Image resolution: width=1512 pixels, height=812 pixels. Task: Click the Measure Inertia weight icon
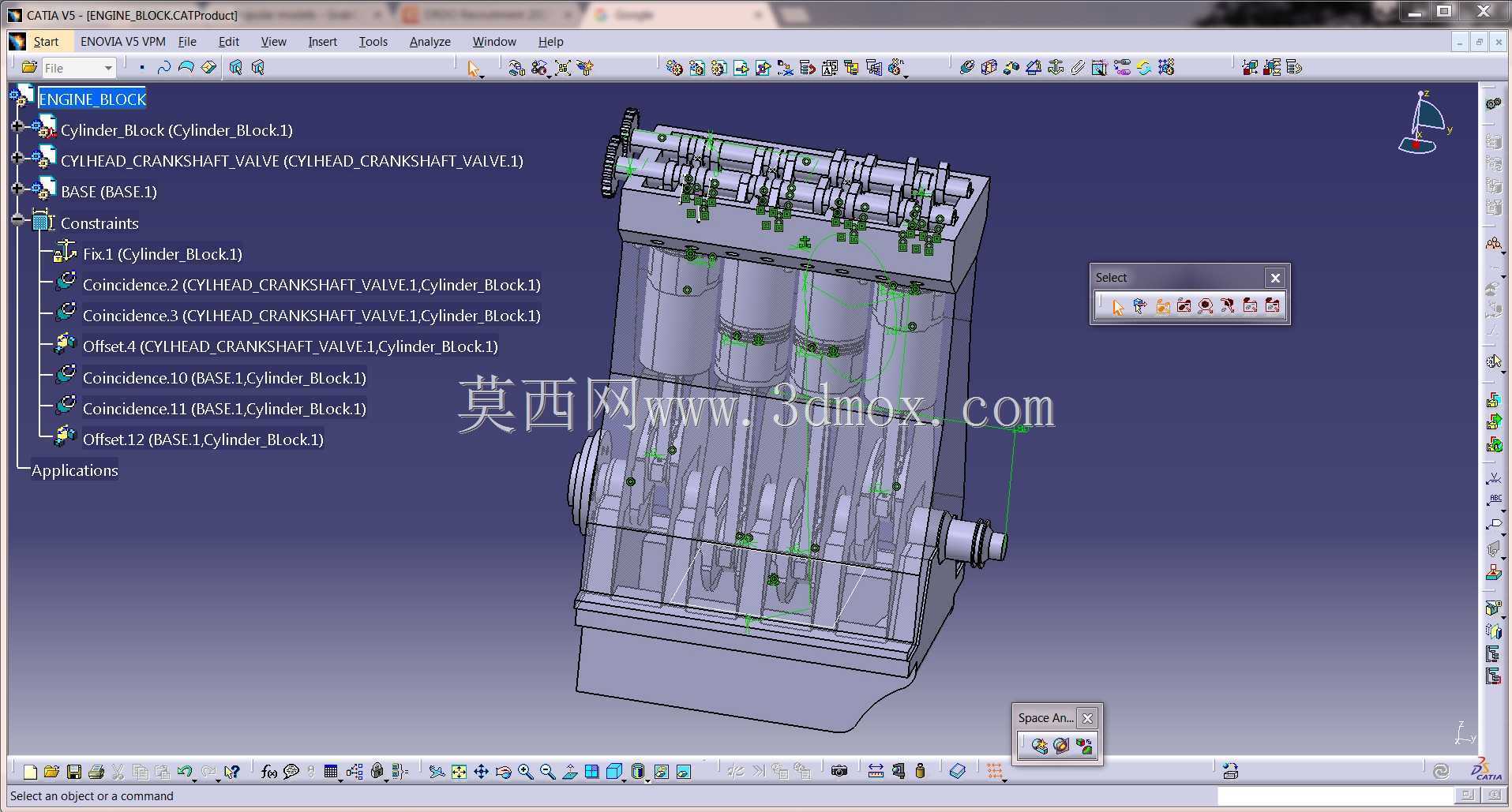pyautogui.click(x=920, y=772)
